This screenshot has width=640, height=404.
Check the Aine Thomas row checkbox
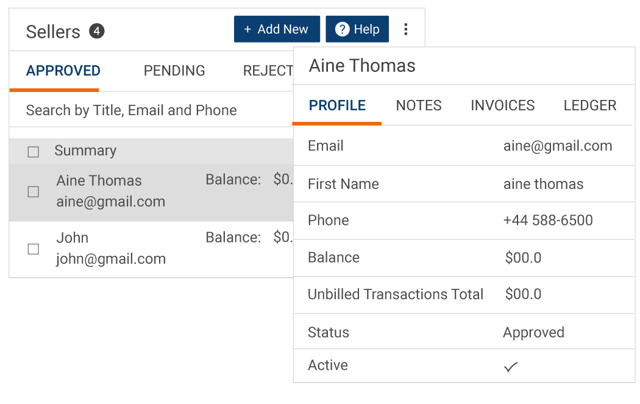[33, 191]
